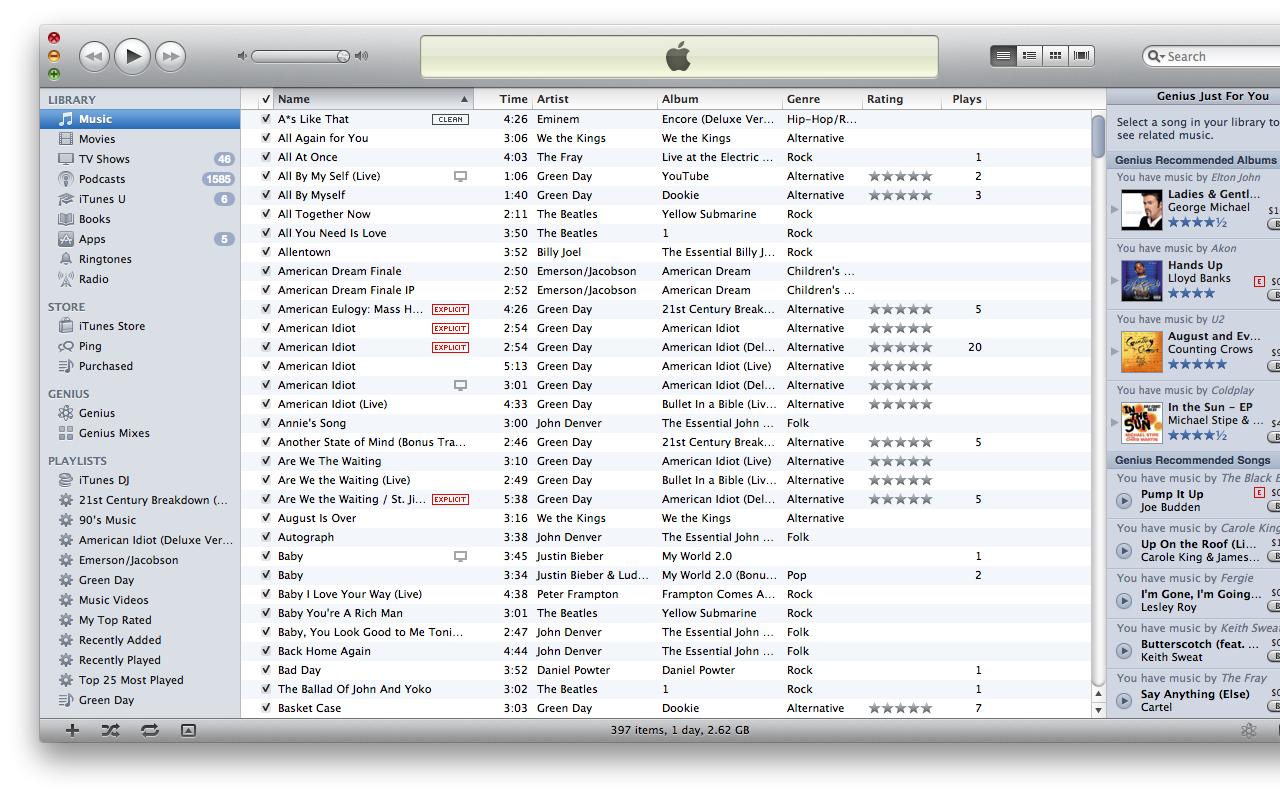
Task: Sort by the Name column header
Action: [373, 99]
